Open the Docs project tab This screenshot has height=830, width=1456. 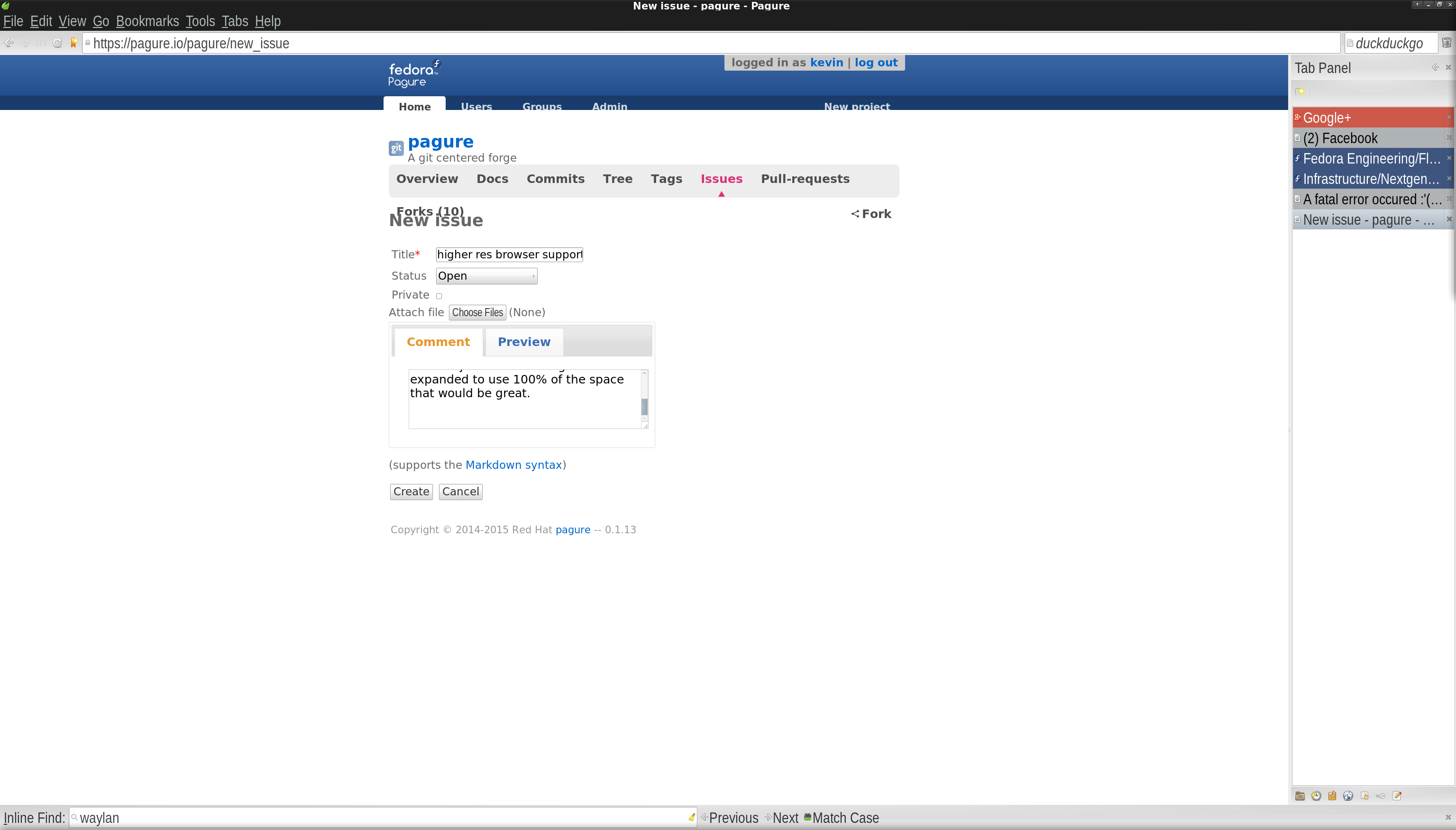tap(492, 179)
